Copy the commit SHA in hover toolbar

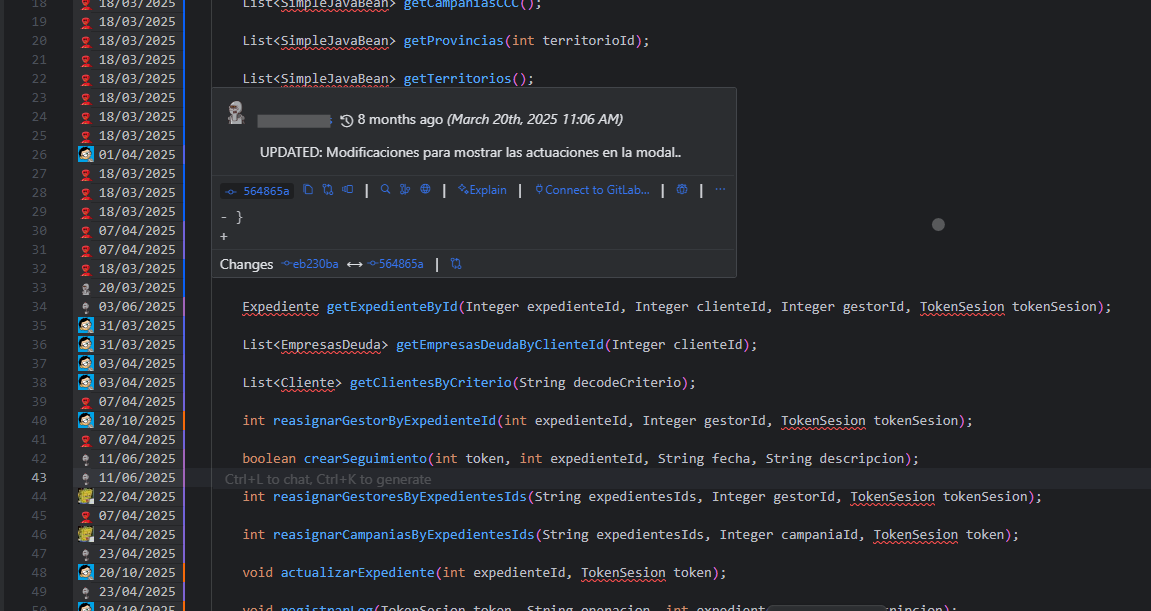(308, 190)
